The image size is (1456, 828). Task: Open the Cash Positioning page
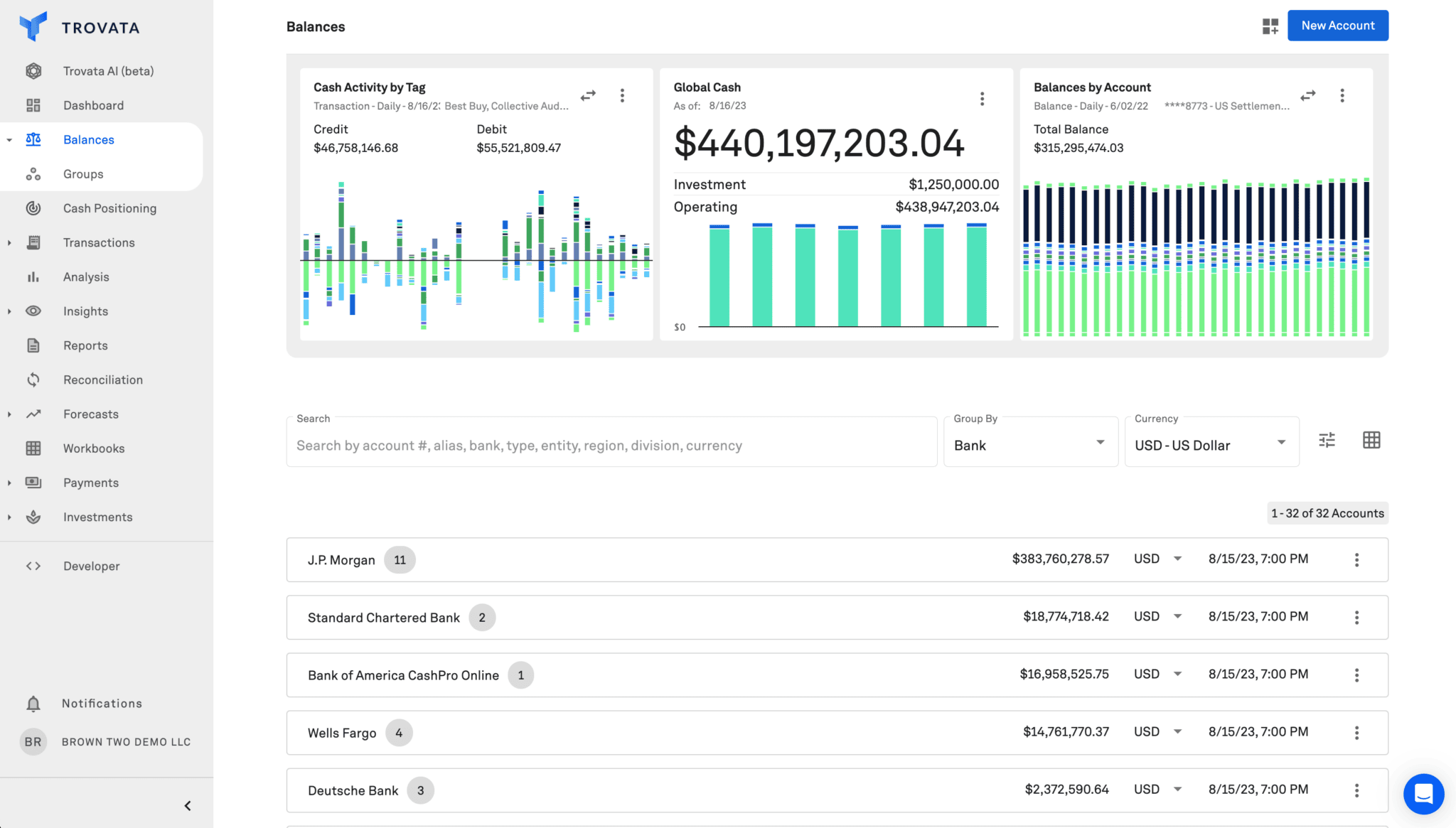109,208
